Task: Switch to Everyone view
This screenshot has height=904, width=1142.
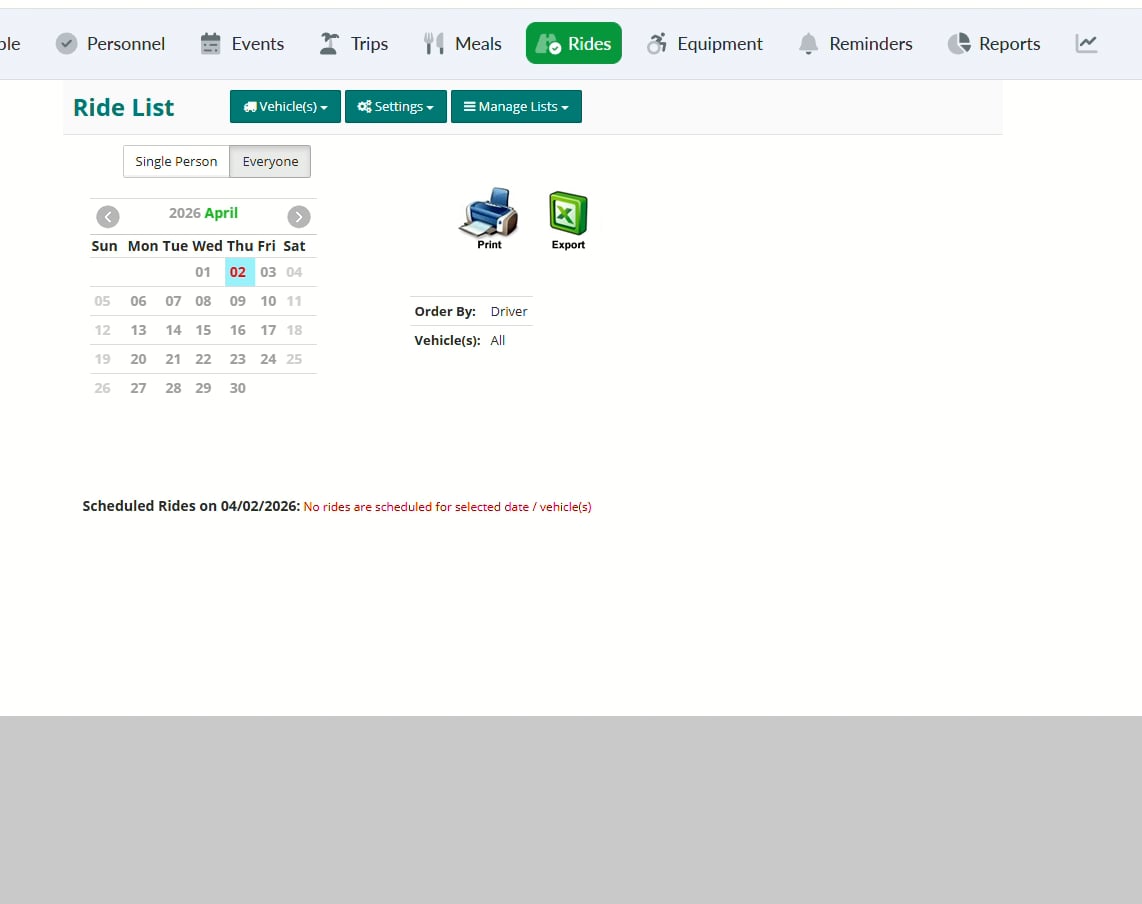Action: point(270,161)
